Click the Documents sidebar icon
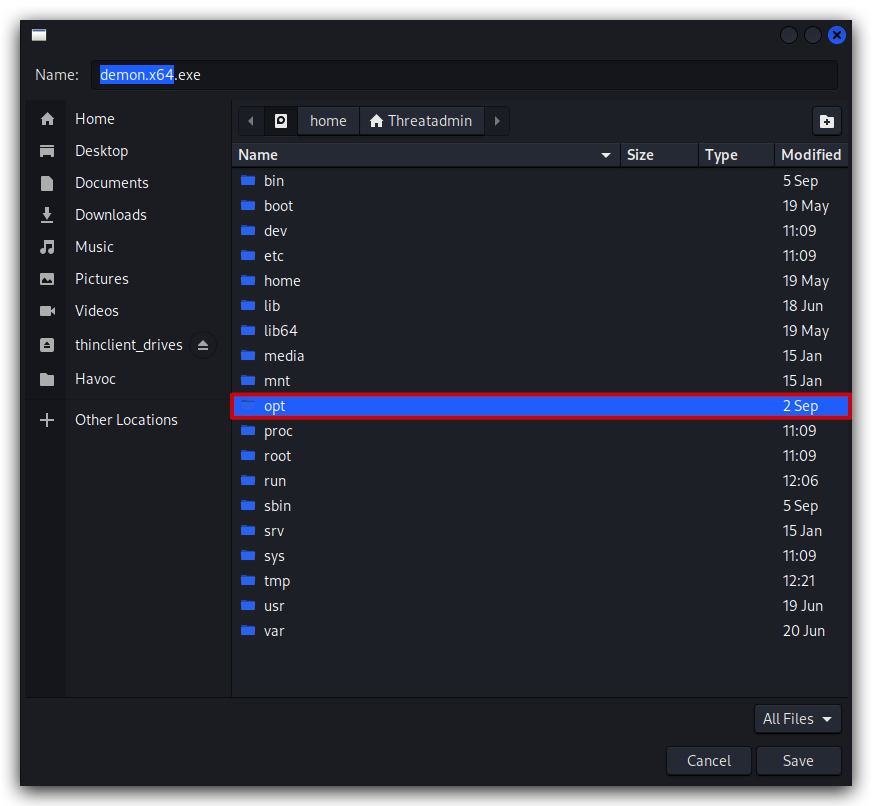The height and width of the screenshot is (806, 872). [x=47, y=183]
